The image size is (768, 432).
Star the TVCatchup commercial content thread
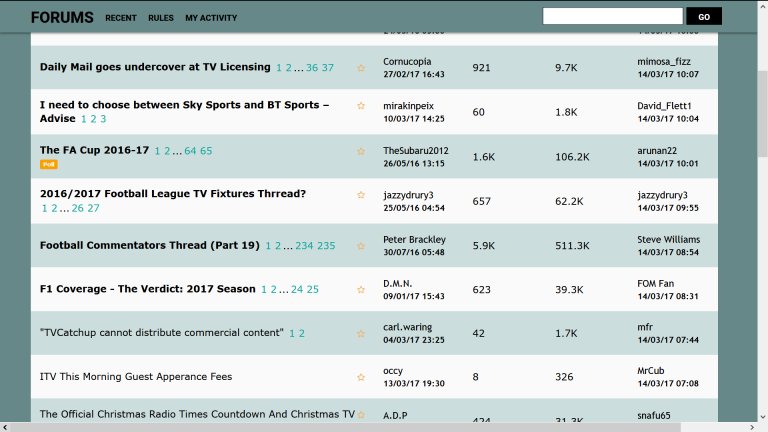pos(361,334)
